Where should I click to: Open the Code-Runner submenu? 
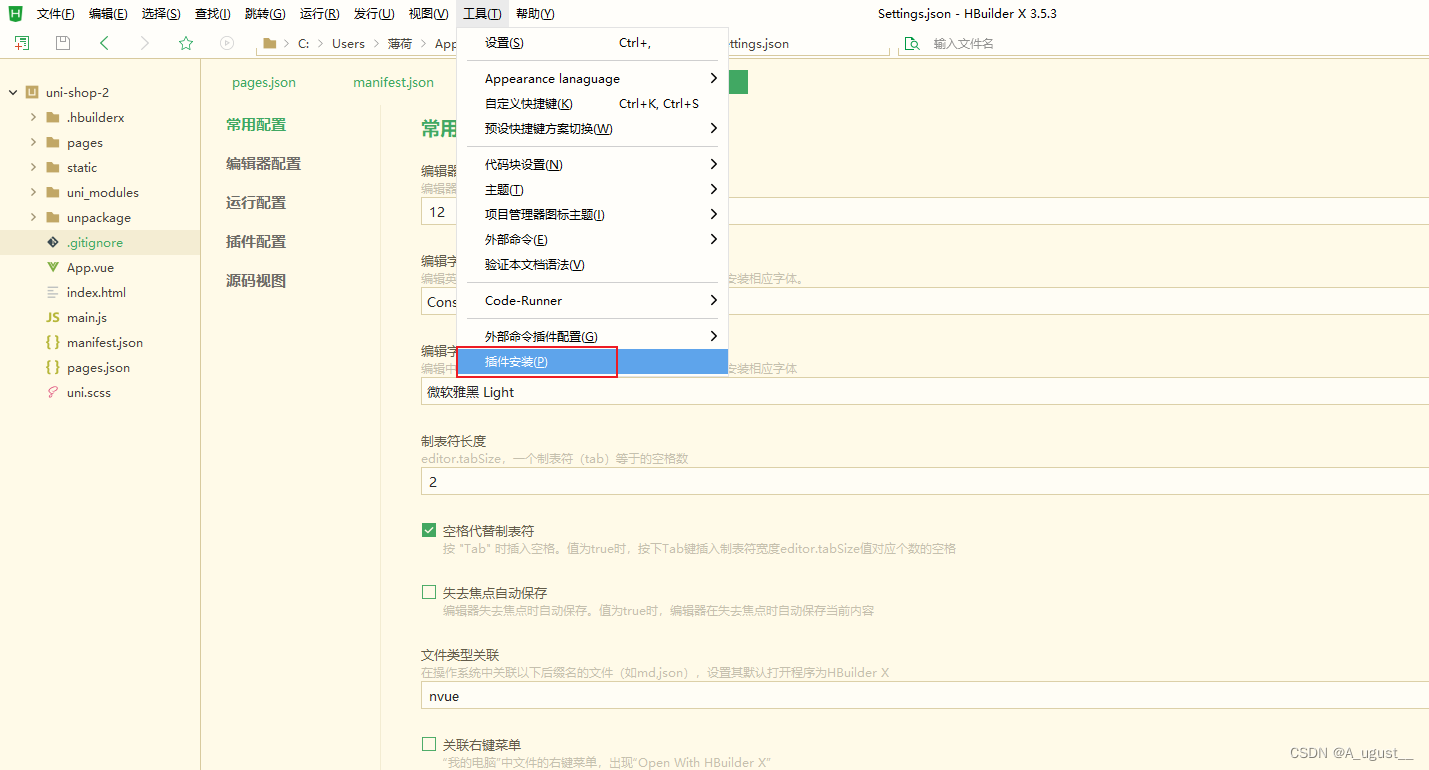tap(592, 300)
